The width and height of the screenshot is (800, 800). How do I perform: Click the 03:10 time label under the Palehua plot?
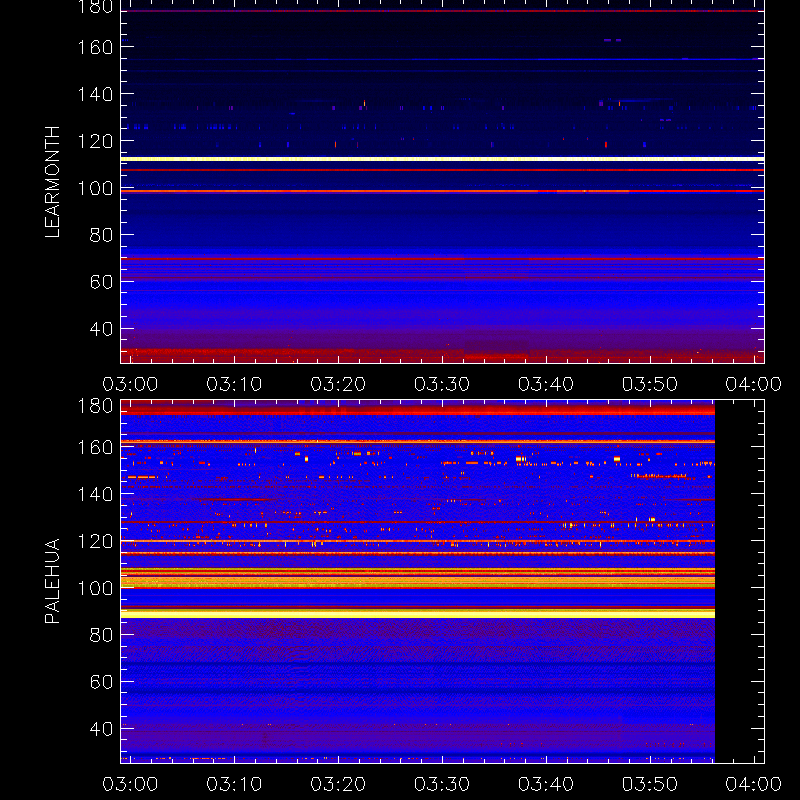(234, 784)
